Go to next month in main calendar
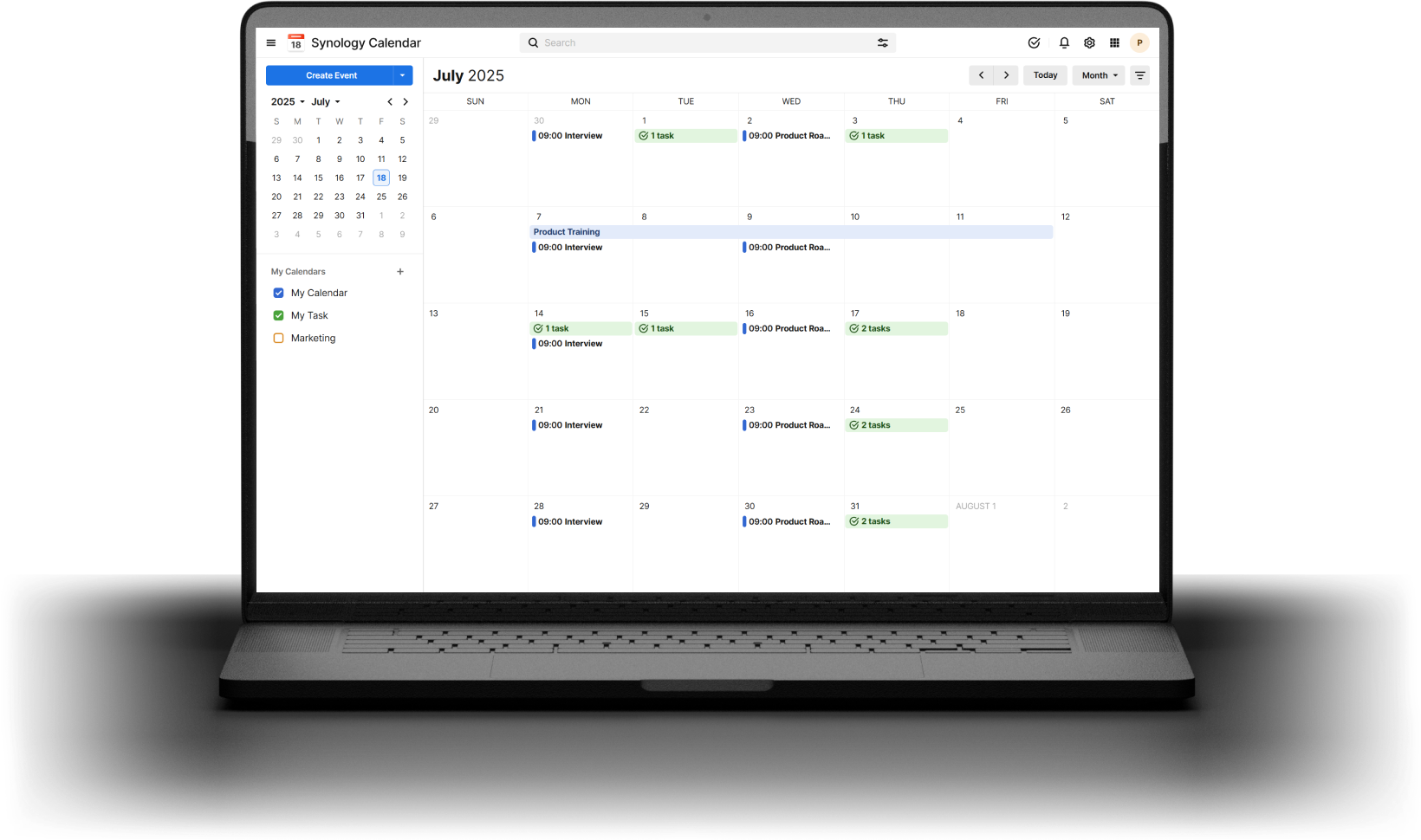 [x=1006, y=75]
